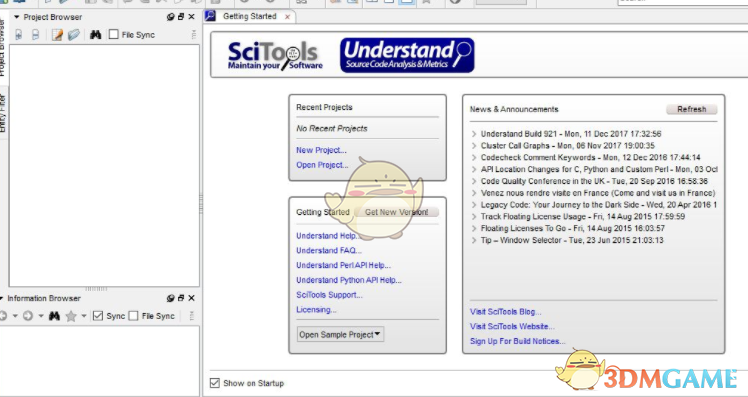Click the Sign Up For Build Notices... link
748x397 pixels.
point(518,342)
